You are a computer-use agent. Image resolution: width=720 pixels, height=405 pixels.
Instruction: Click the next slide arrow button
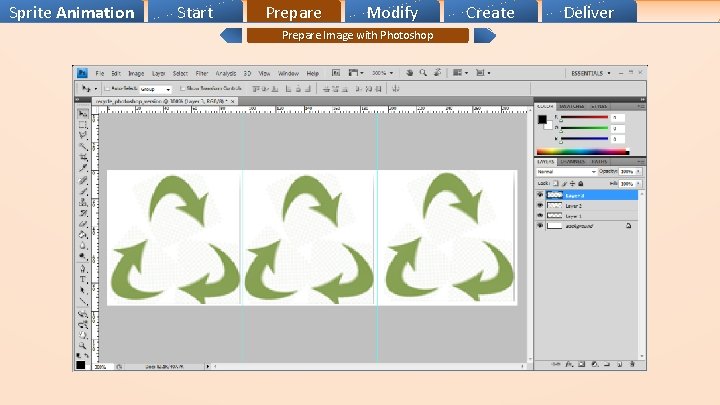tap(485, 35)
